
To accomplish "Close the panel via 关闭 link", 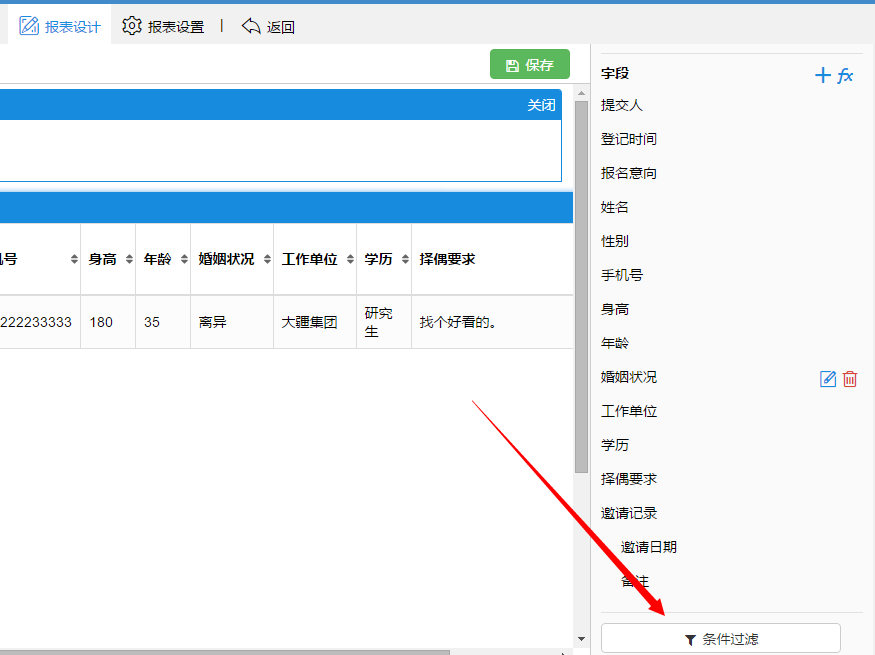I will click(x=541, y=105).
